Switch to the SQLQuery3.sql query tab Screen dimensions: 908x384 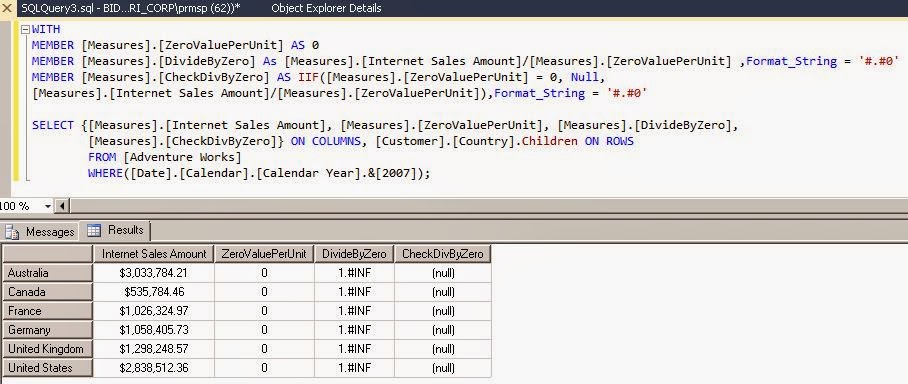tap(131, 8)
